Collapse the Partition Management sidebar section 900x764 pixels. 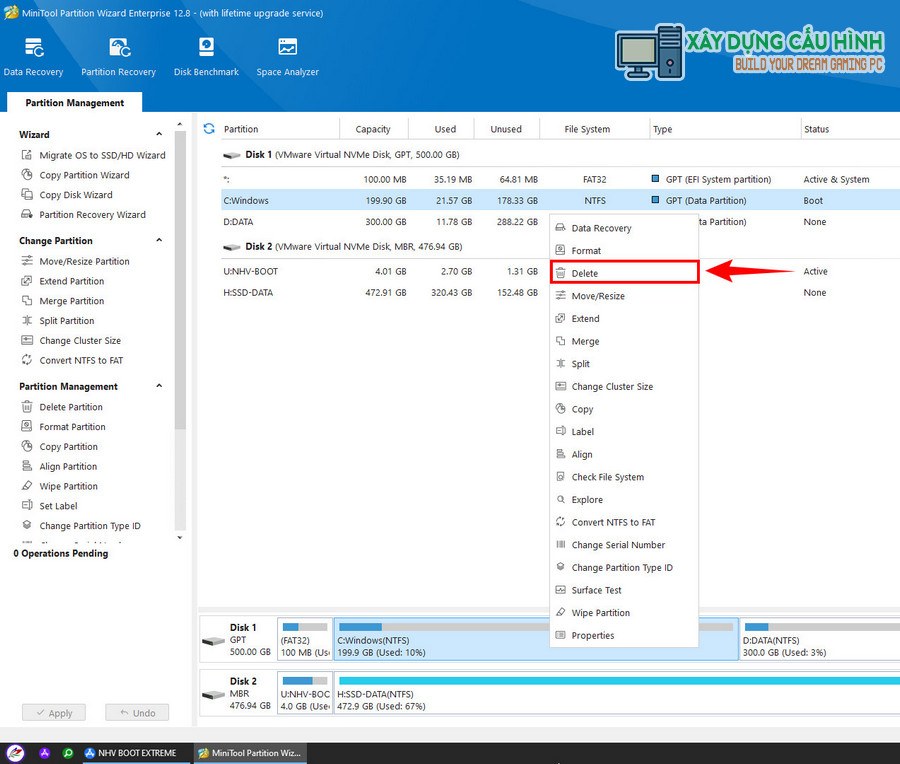[158, 387]
